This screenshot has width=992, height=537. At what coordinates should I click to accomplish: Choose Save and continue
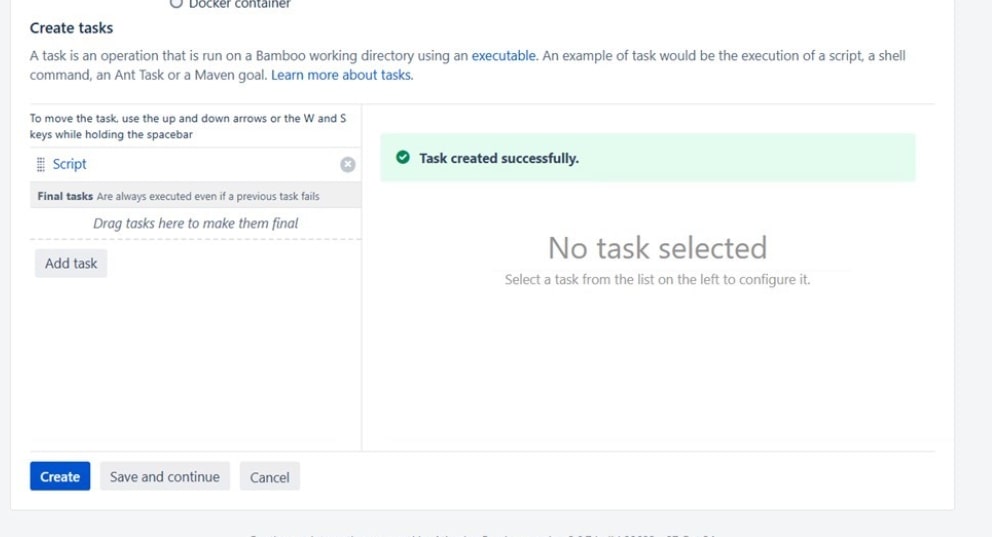click(x=164, y=476)
